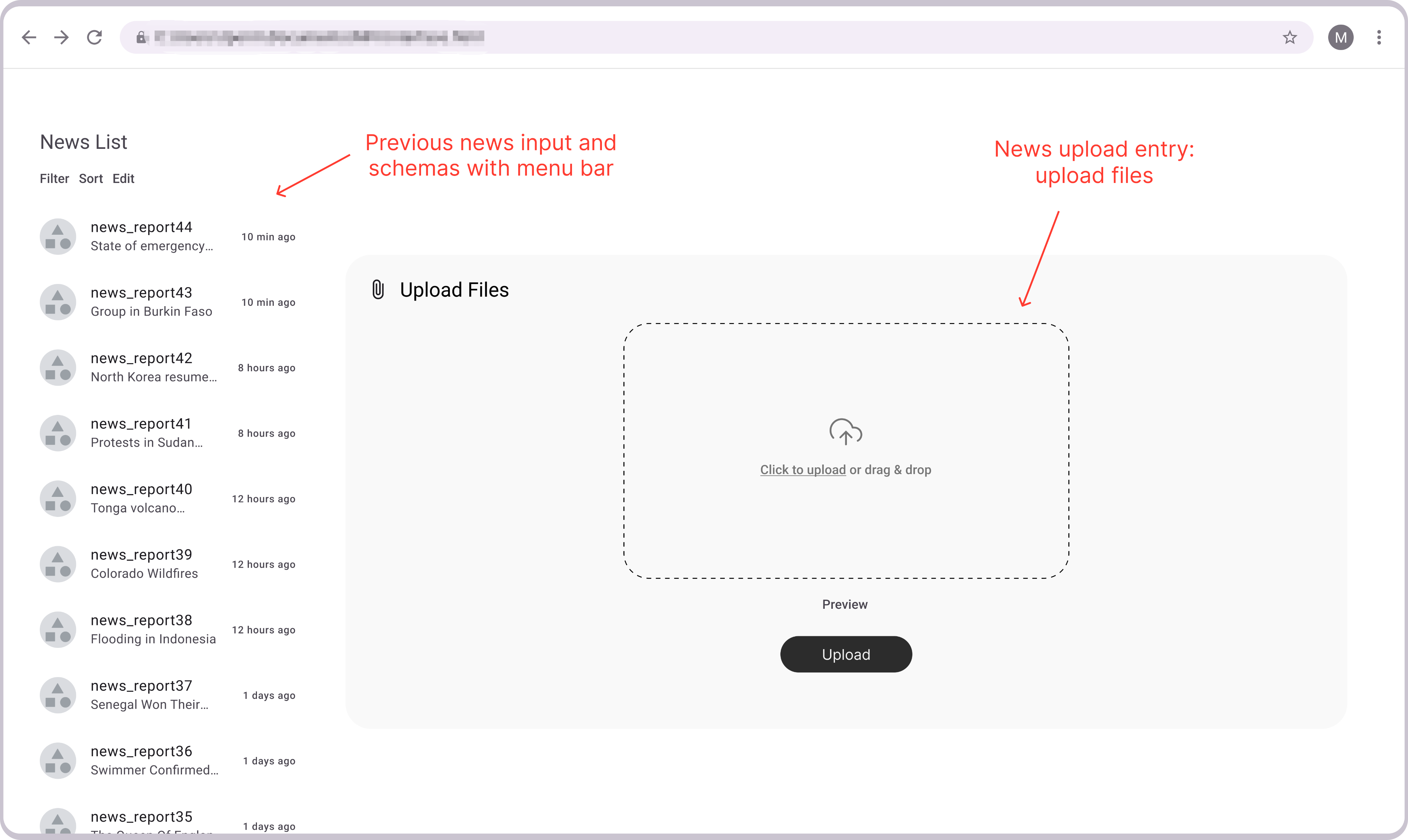This screenshot has width=1408, height=840.
Task: Click the "Click to upload" link
Action: point(802,470)
